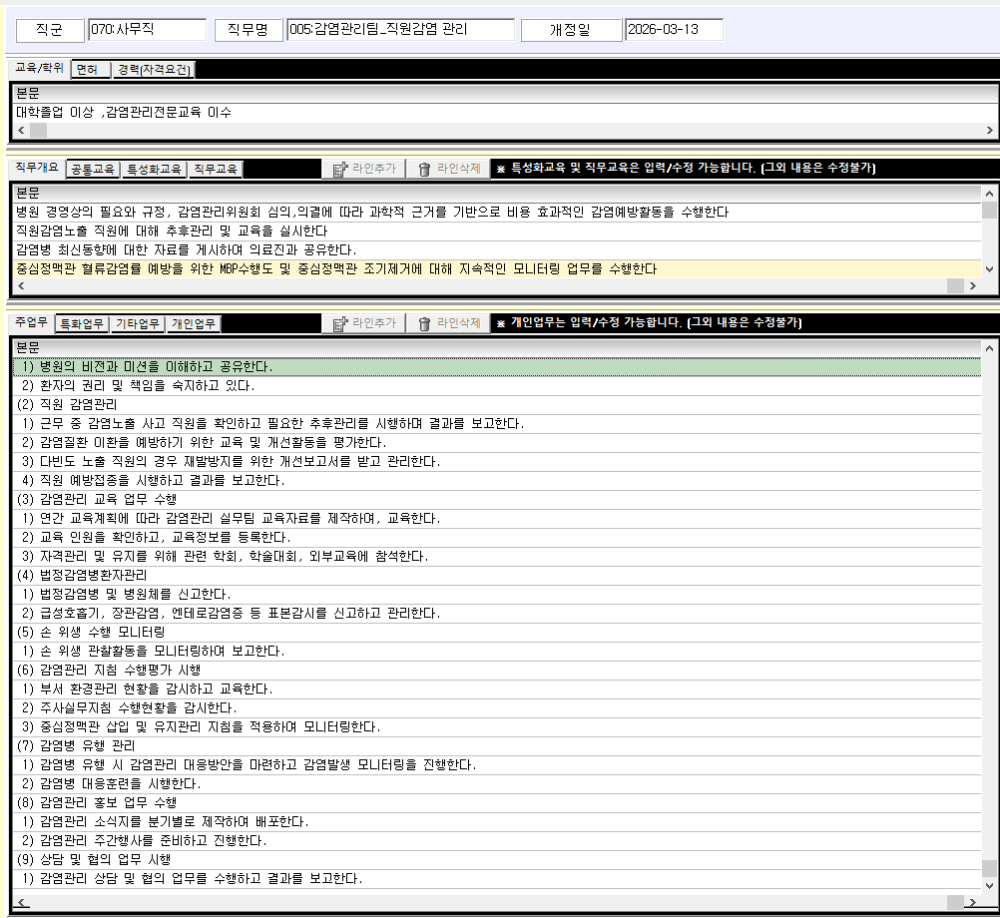The image size is (1000, 918).
Task: Click horizontal scroll left arrow in 주업무 list
Action: pos(21,902)
